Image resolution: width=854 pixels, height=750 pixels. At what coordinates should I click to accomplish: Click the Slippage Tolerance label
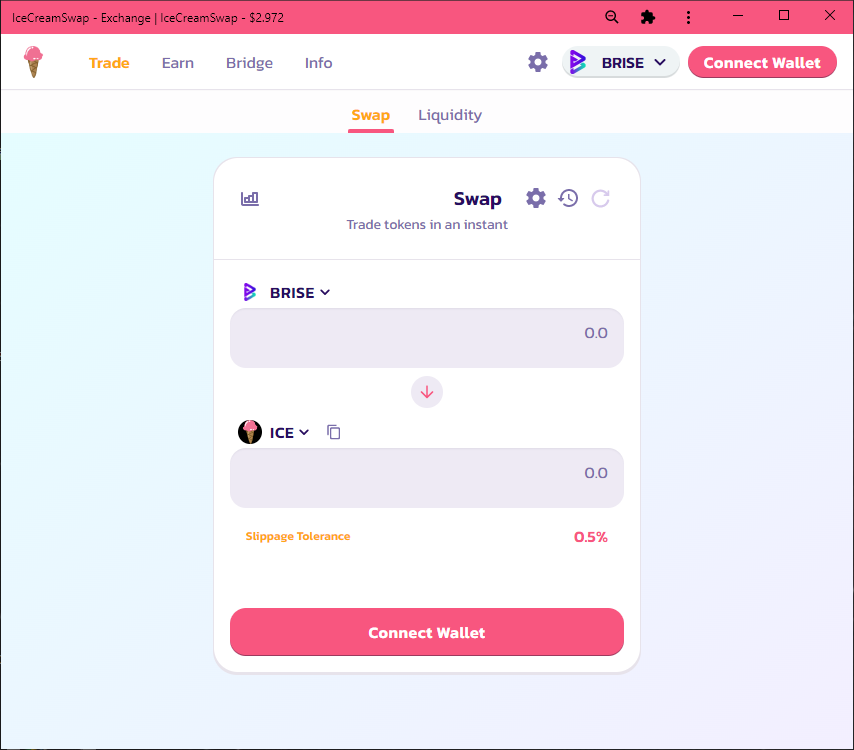click(298, 536)
